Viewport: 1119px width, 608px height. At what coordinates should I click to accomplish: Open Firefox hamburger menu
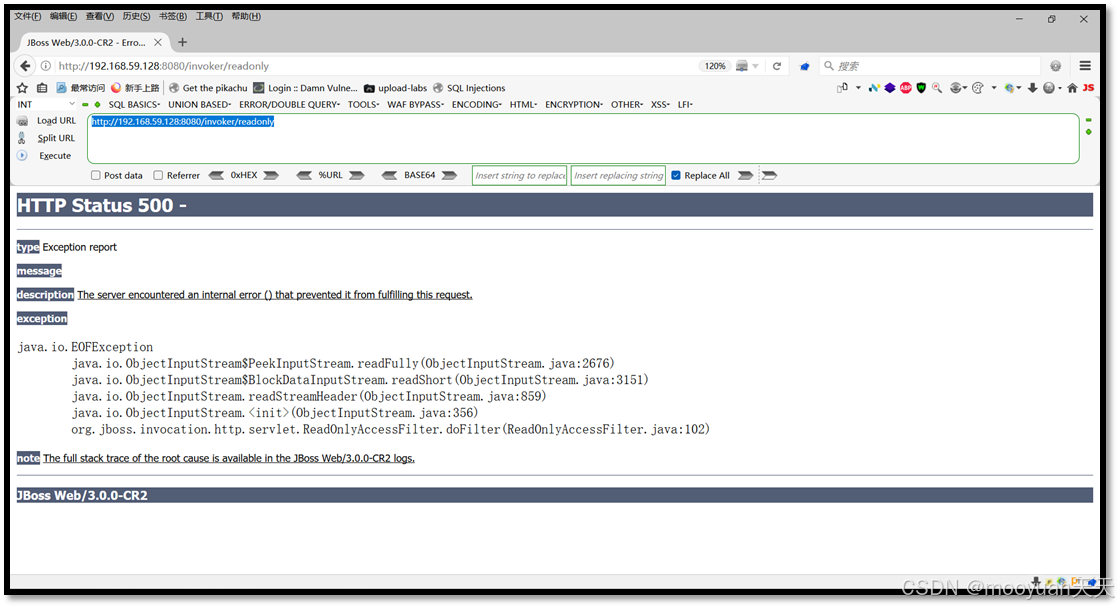(x=1085, y=66)
